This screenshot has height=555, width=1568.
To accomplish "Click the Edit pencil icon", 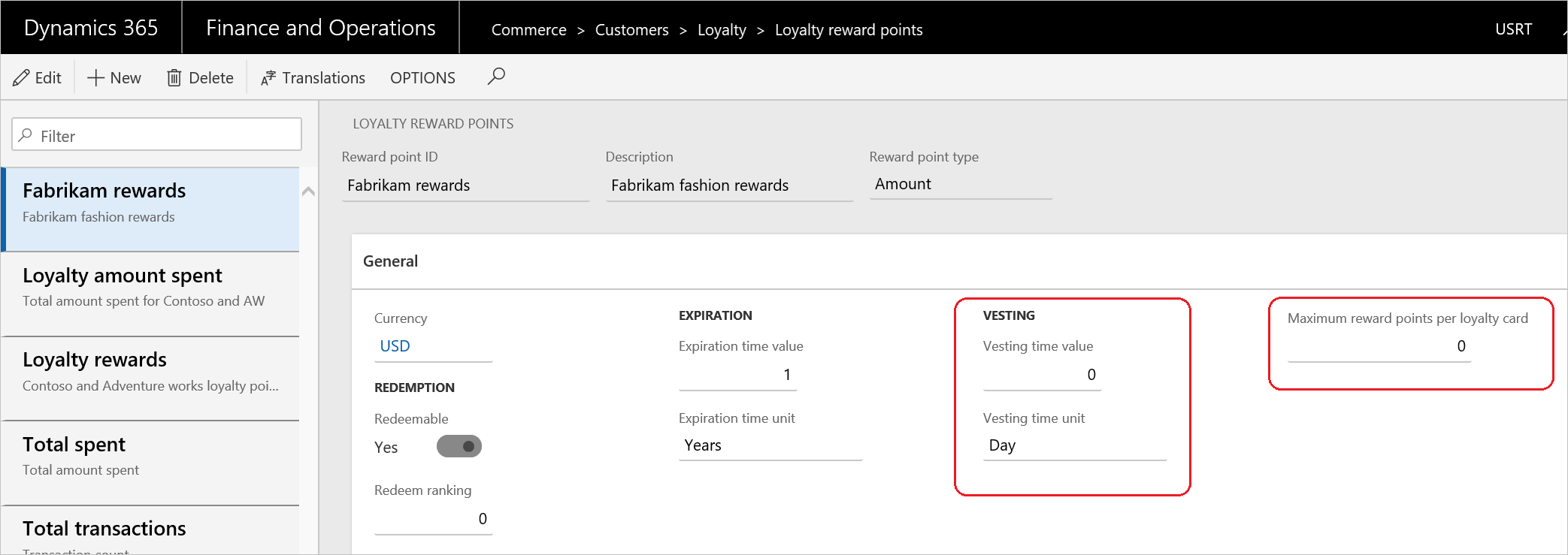I will pos(22,78).
